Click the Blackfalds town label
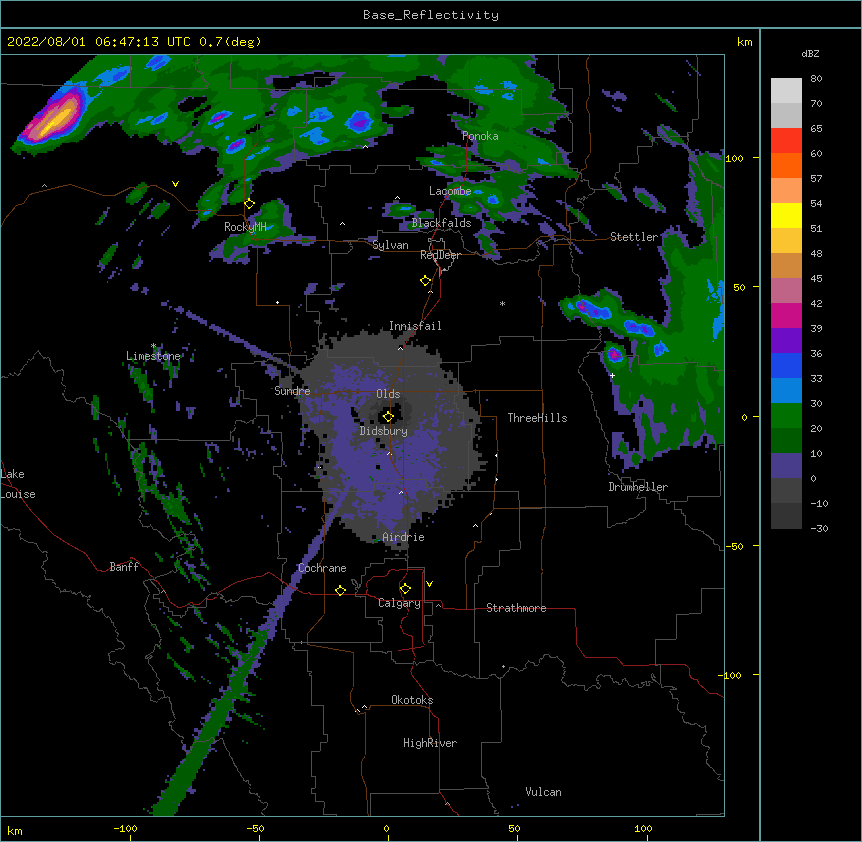The image size is (862, 842). point(441,223)
